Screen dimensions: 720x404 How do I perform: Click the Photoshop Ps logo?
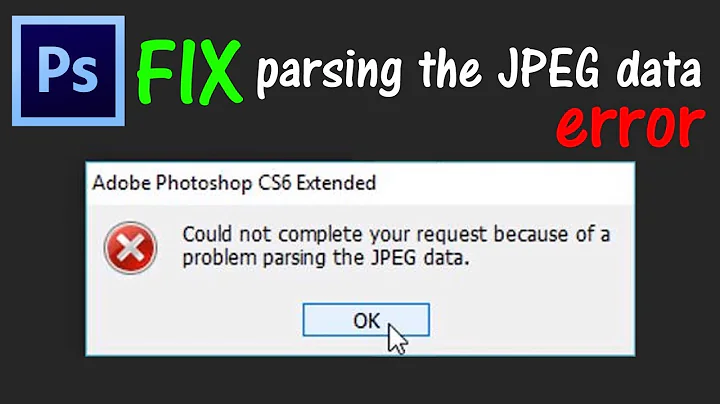pos(68,71)
